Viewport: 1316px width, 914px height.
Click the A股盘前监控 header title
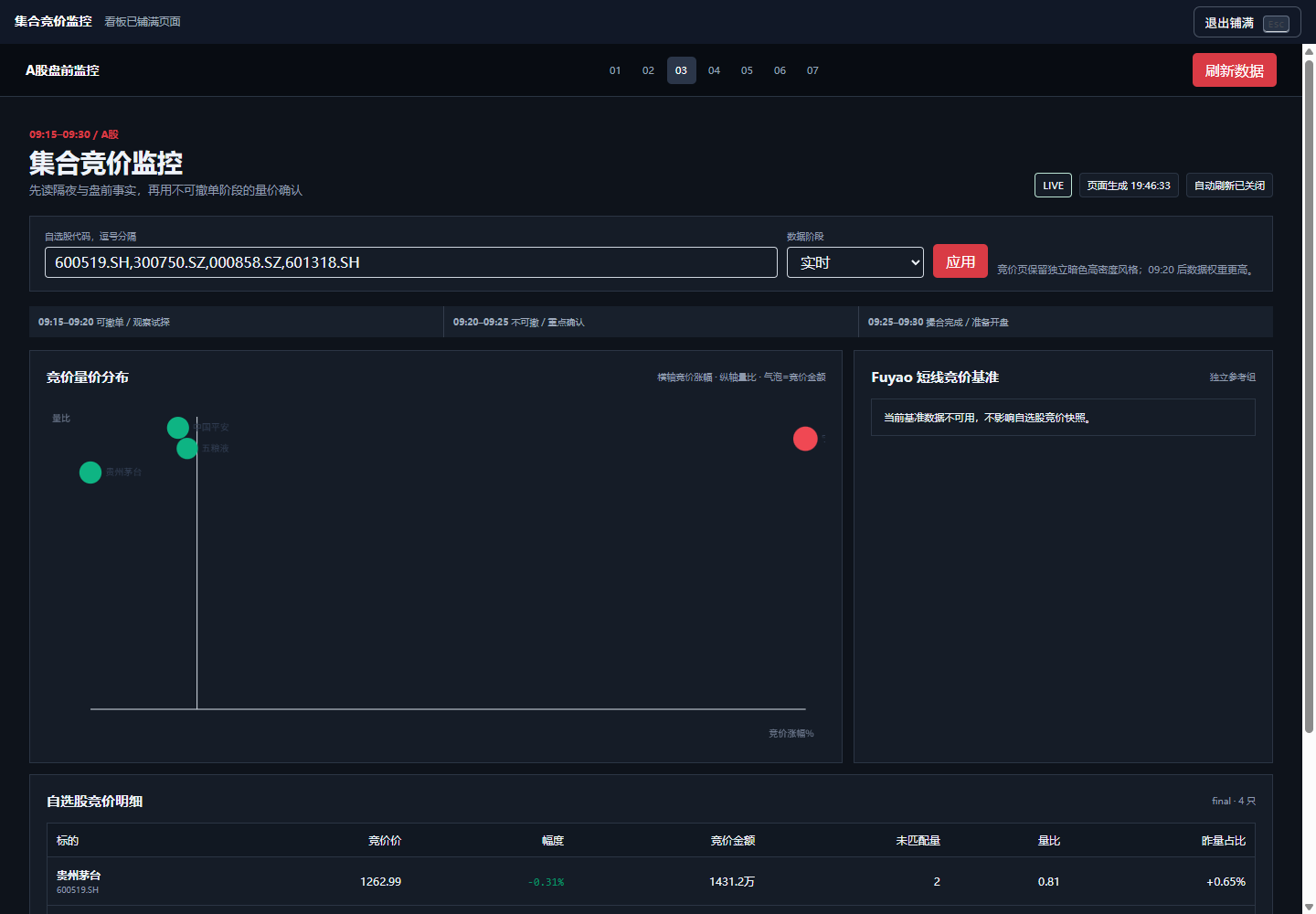coord(62,70)
